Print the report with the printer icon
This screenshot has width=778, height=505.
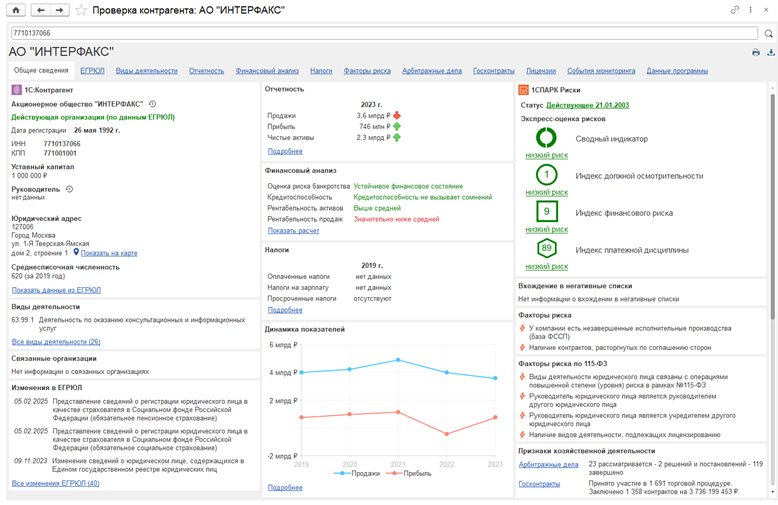click(x=756, y=52)
